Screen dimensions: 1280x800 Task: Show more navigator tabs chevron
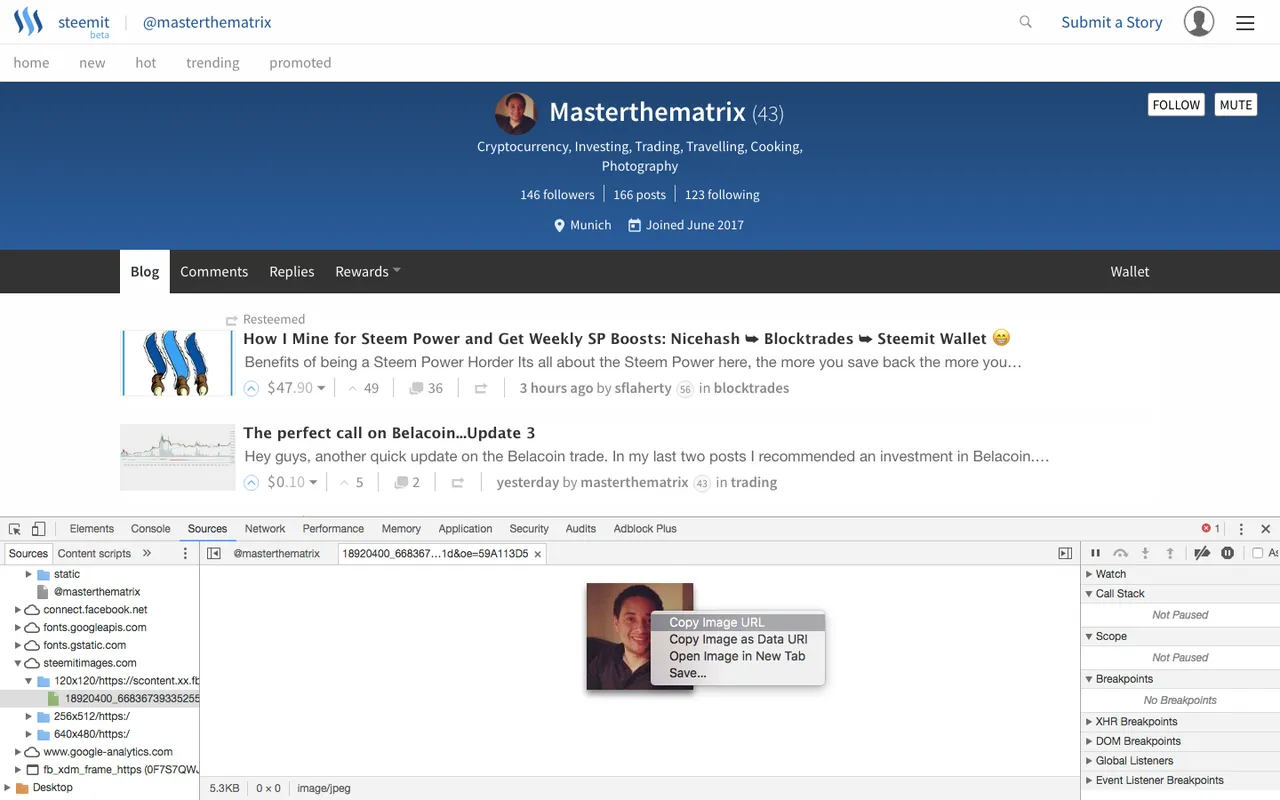point(147,553)
